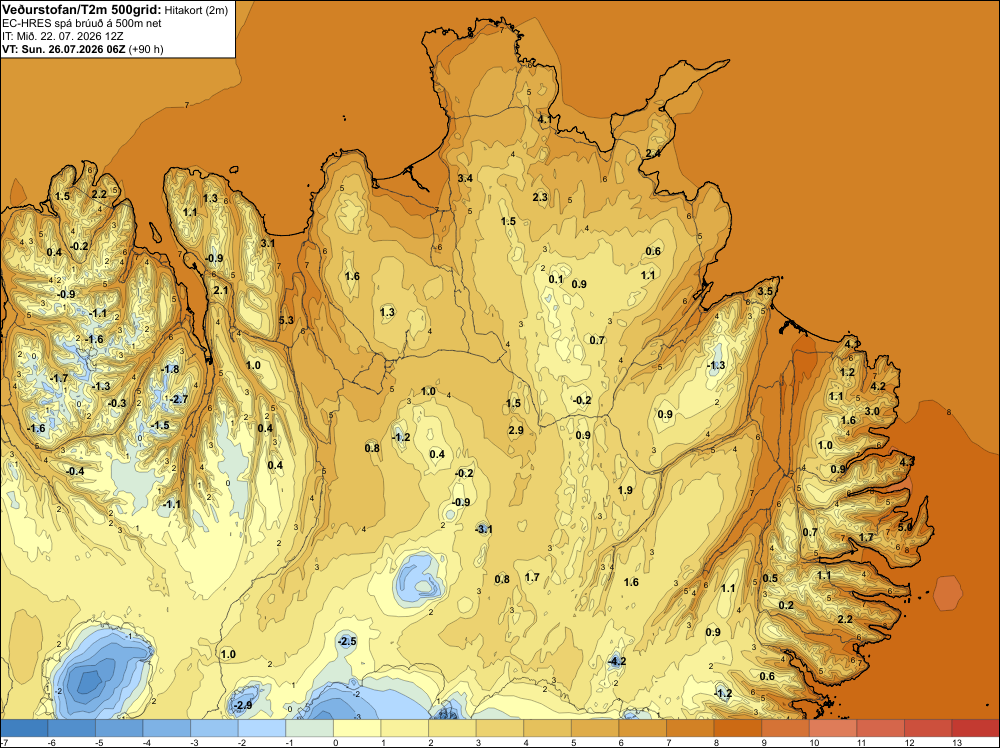Select the 5.3 temperature value label
The image size is (1000, 748).
(x=286, y=320)
